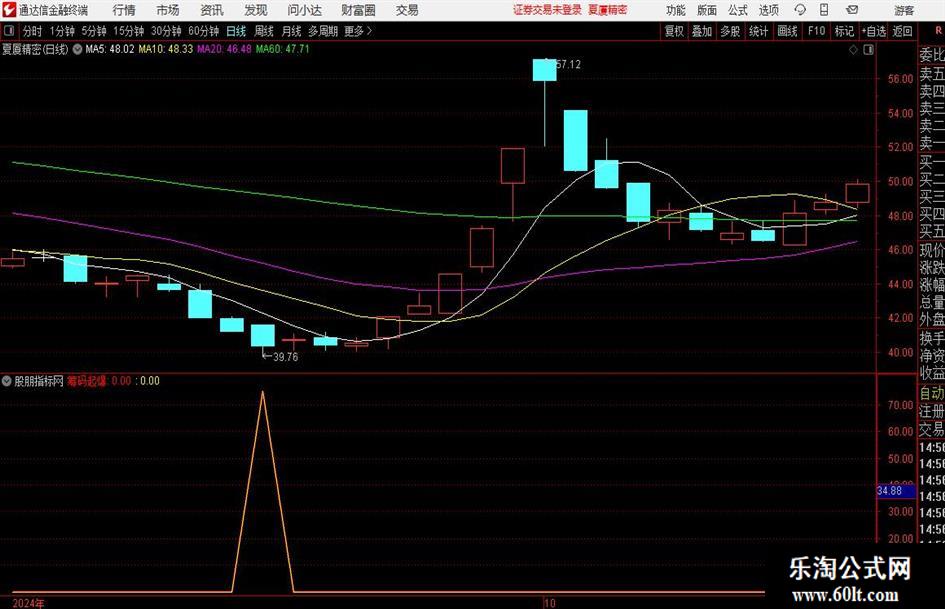
Task: Click the 多股 multi-stock button
Action: (x=730, y=31)
